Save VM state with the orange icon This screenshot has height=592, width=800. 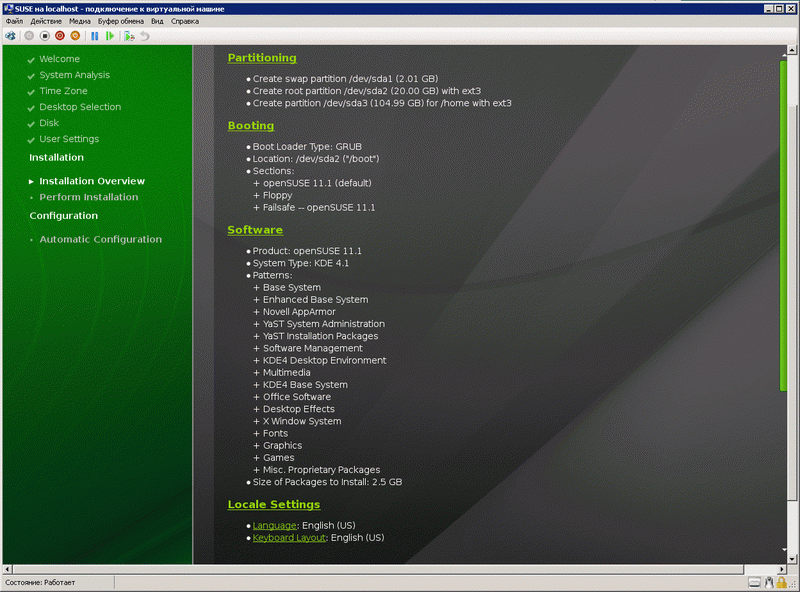75,36
